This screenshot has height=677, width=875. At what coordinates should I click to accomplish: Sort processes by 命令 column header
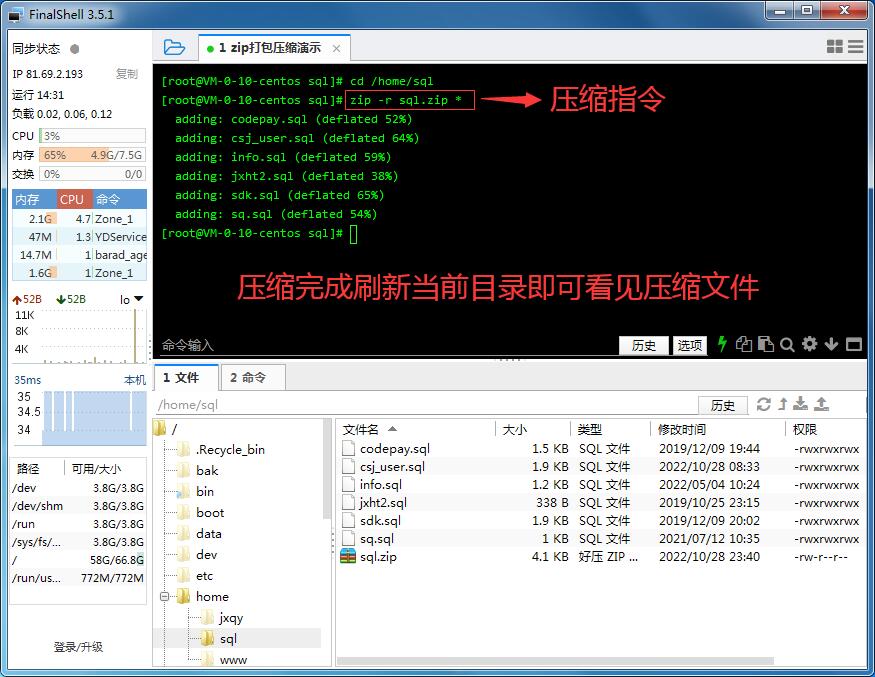(119, 199)
